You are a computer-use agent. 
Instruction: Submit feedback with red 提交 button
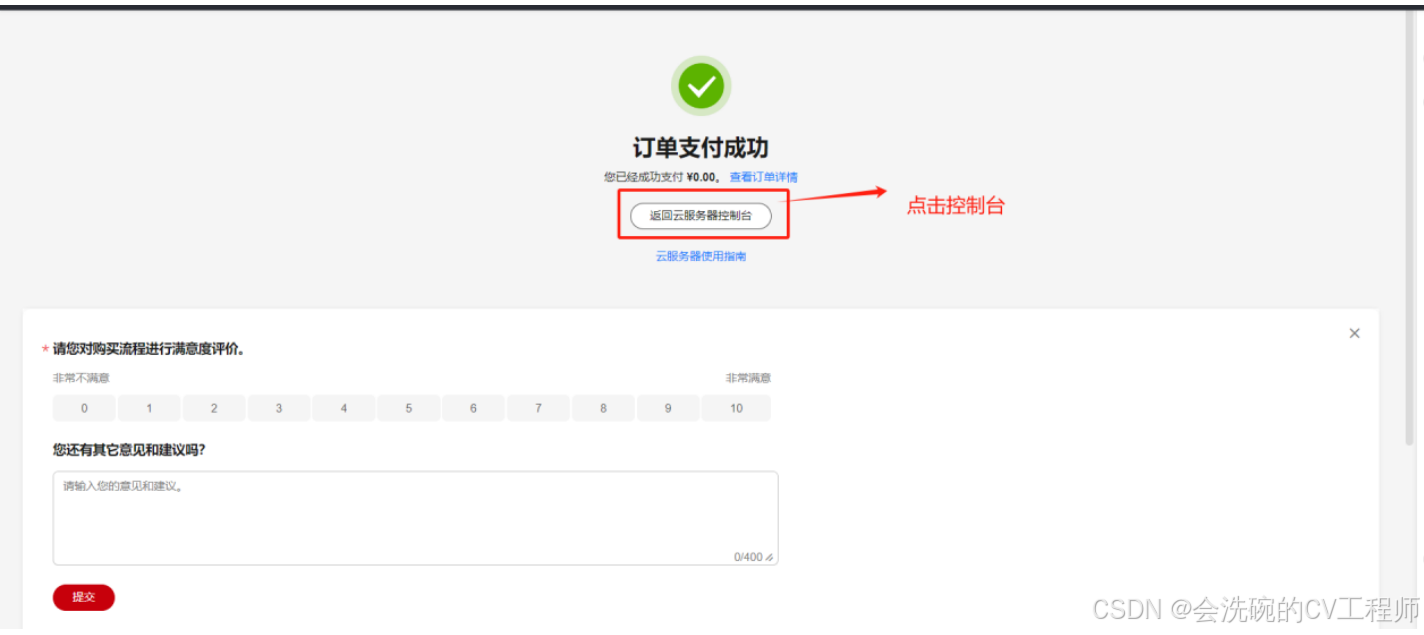point(84,597)
